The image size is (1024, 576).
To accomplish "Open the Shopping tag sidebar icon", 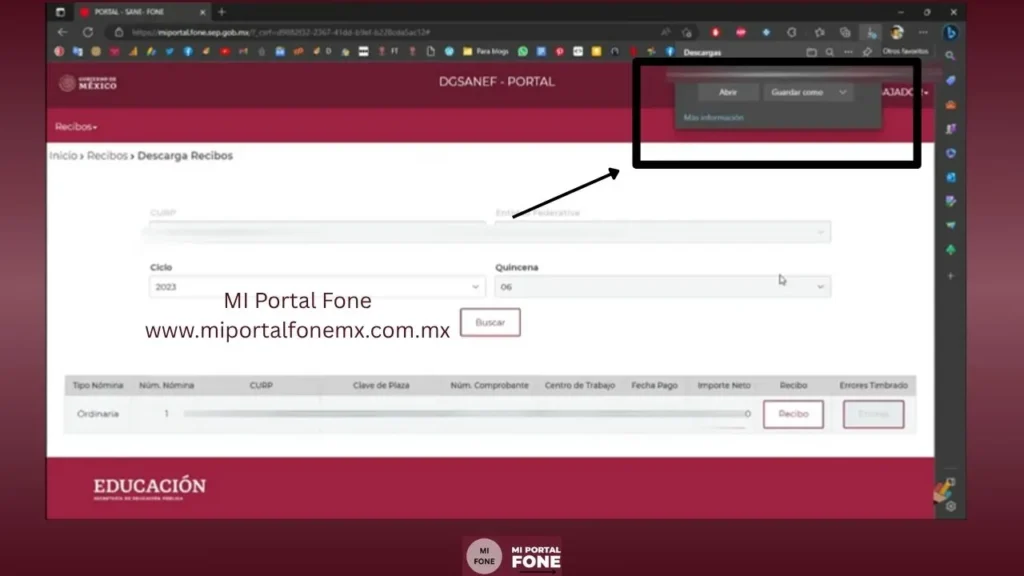I will click(951, 80).
